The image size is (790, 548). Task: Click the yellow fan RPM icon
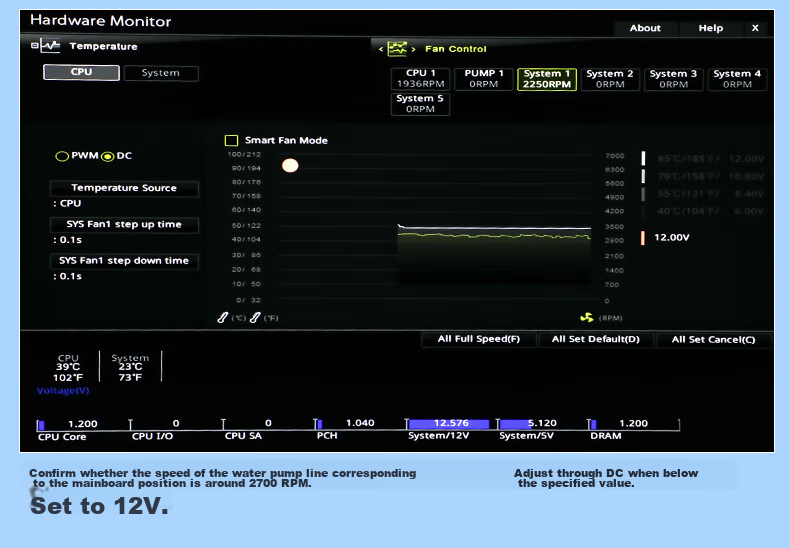pos(586,318)
